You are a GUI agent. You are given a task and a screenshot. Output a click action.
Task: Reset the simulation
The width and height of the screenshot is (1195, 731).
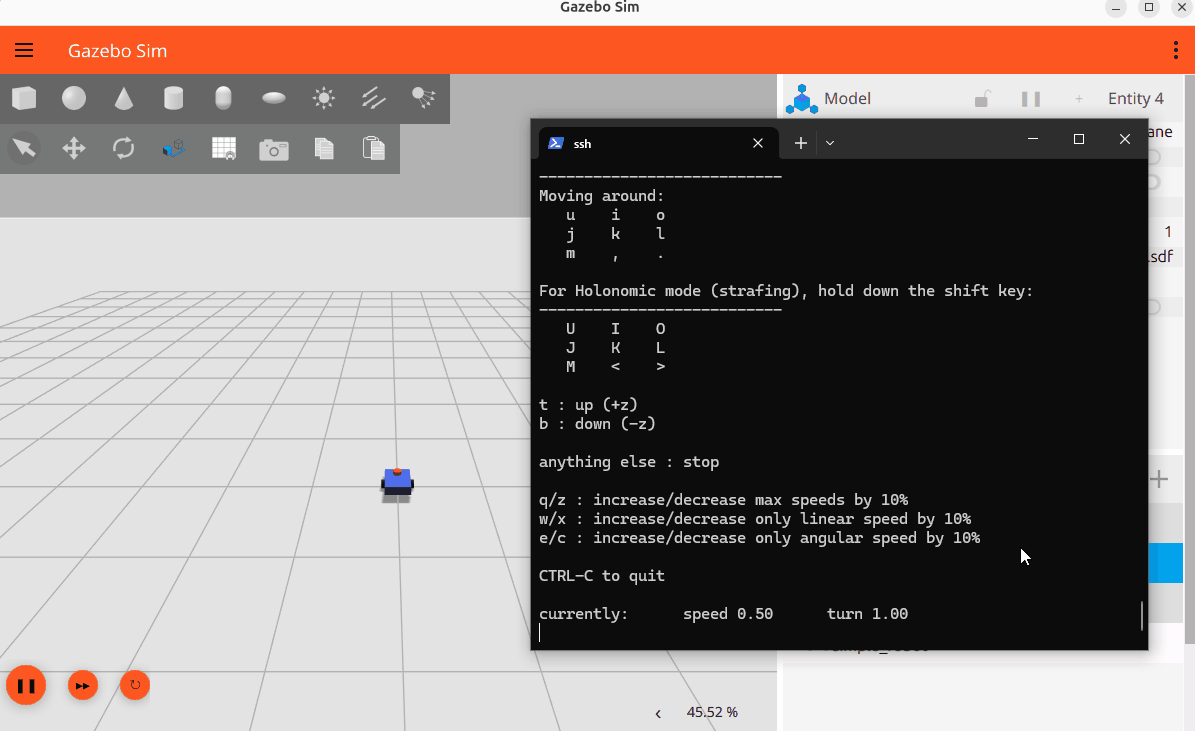point(135,685)
